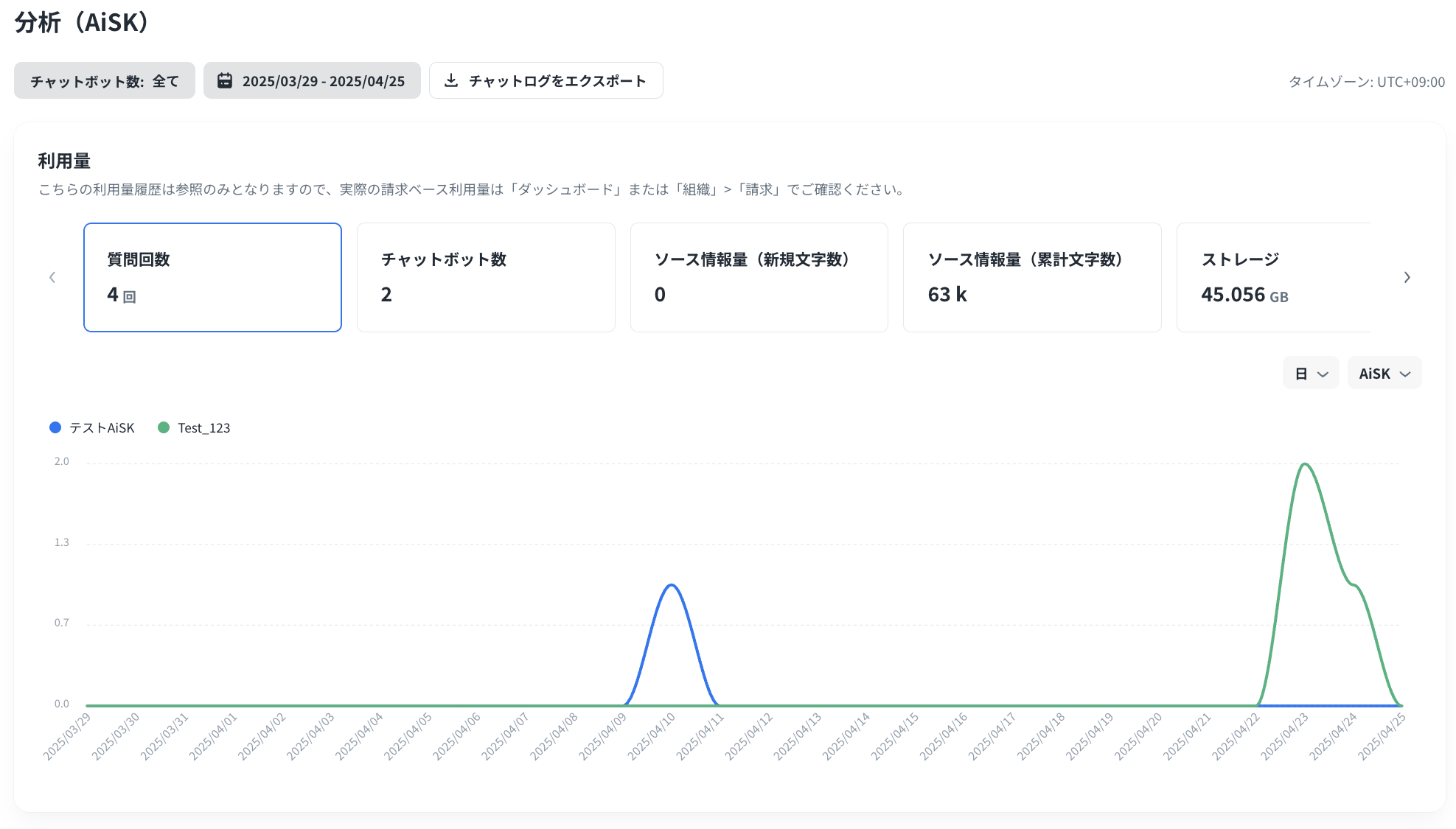
Task: Click チャットログをエクスポート button
Action: pyautogui.click(x=546, y=80)
